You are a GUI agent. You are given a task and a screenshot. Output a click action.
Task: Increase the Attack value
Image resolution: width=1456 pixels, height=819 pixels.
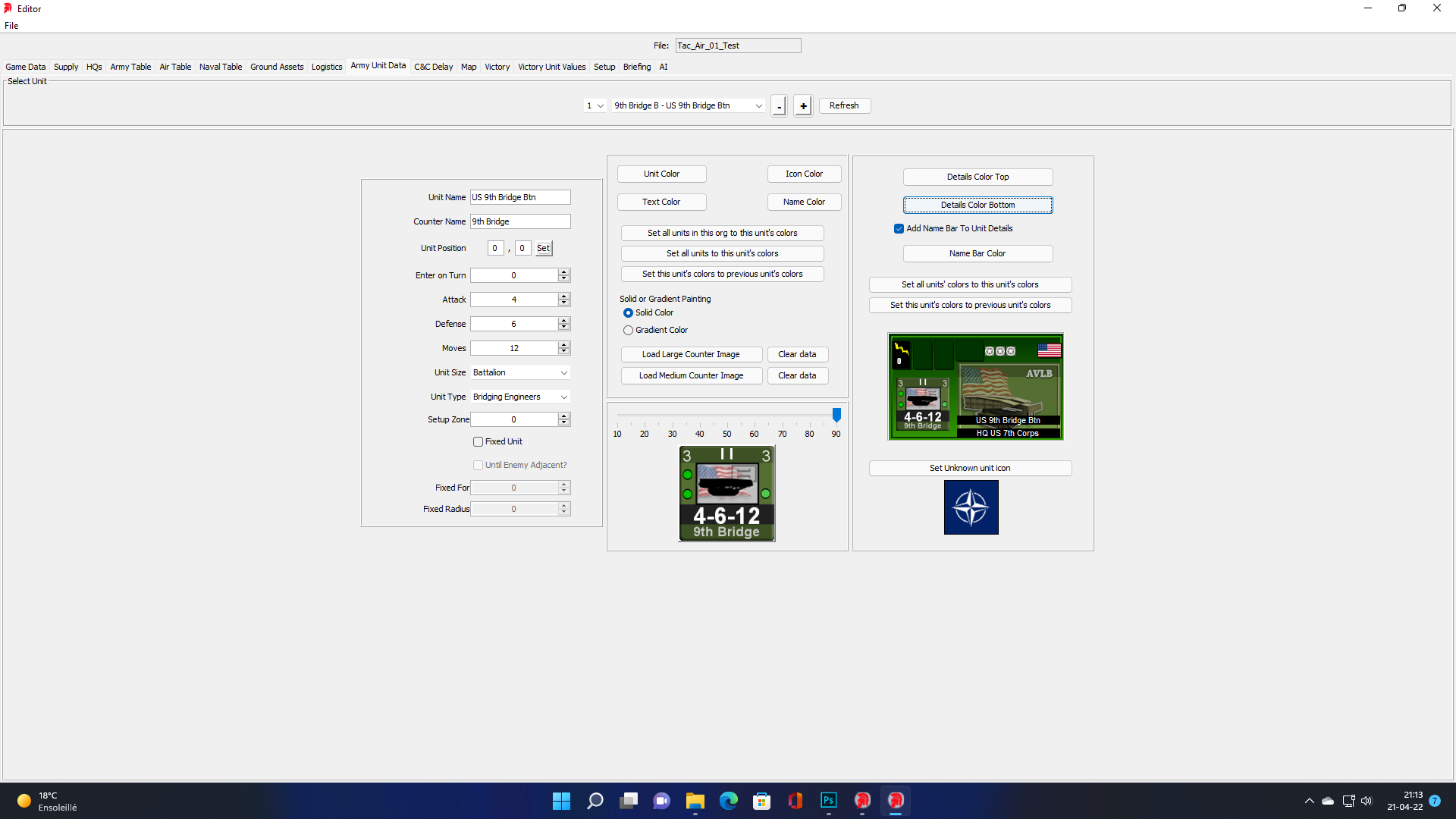pos(563,296)
